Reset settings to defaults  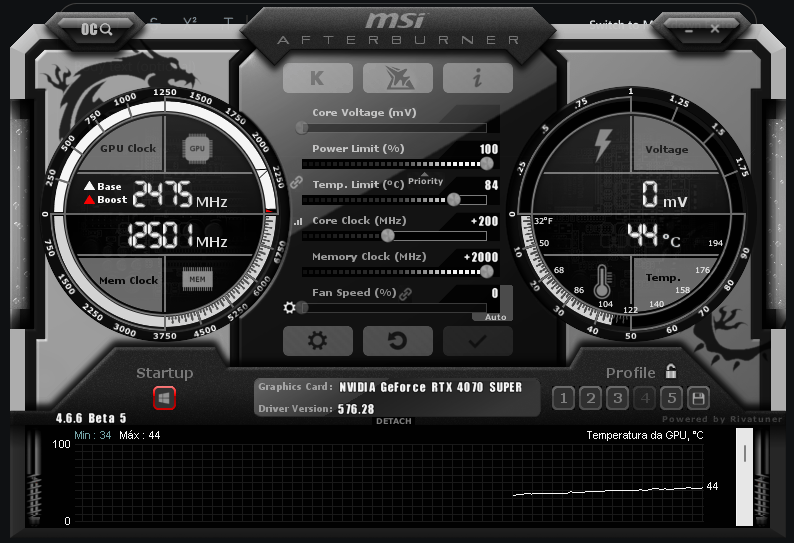pos(398,340)
